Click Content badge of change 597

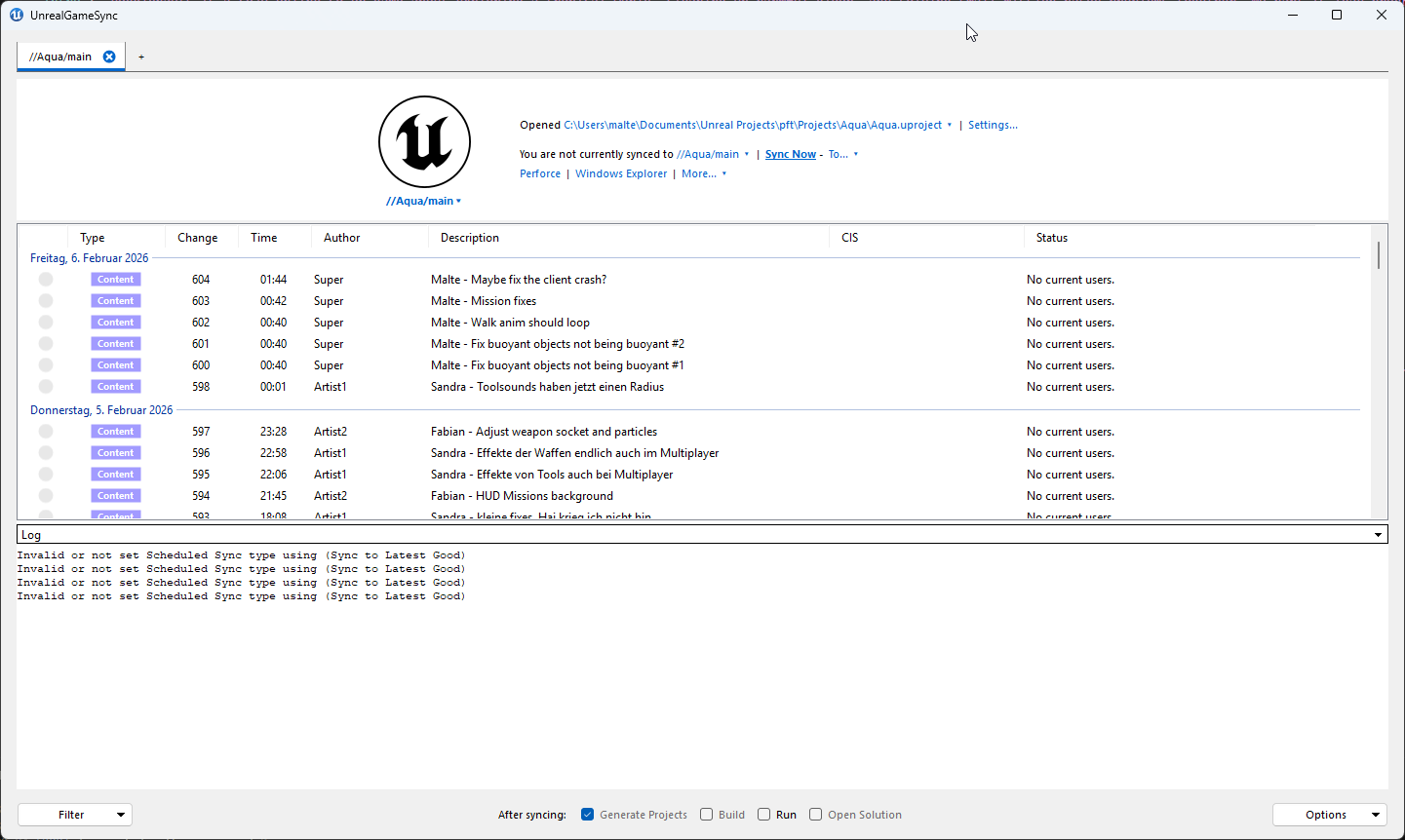tap(116, 432)
